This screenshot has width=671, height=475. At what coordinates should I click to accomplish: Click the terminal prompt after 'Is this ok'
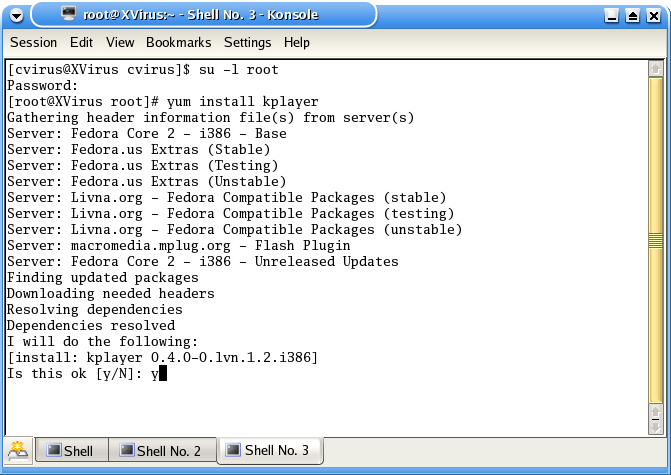click(x=160, y=374)
